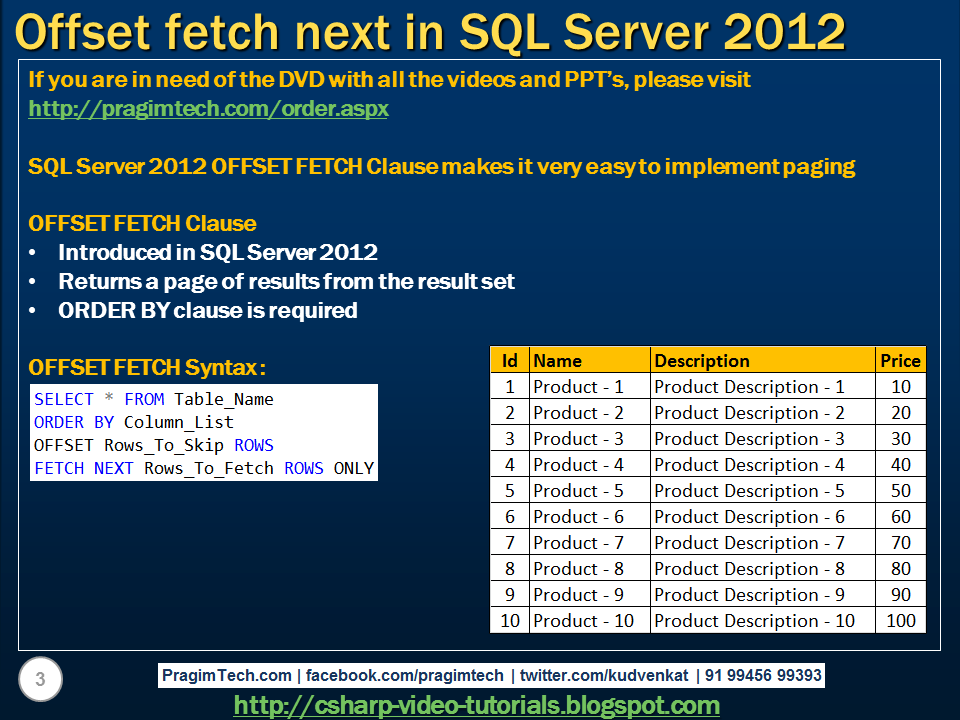The height and width of the screenshot is (720, 960).
Task: Click the Id column header
Action: [509, 360]
